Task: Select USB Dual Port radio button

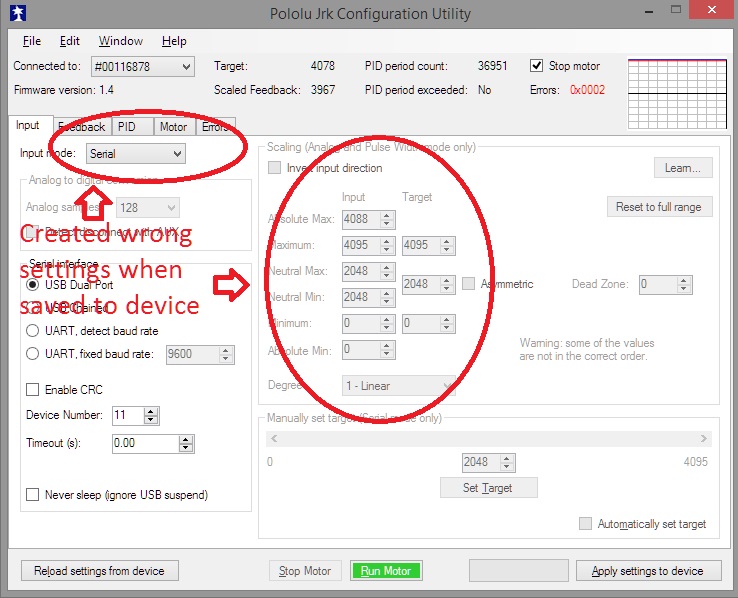Action: (32, 285)
